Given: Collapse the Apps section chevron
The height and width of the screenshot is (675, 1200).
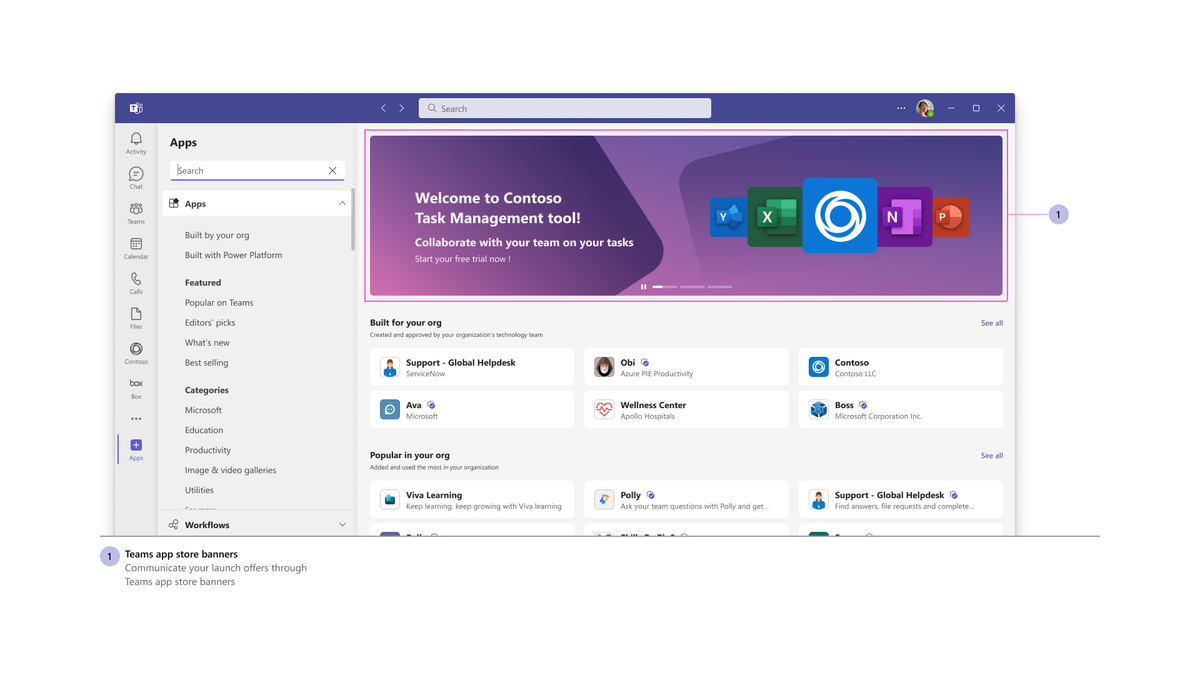Looking at the screenshot, I should [x=342, y=204].
